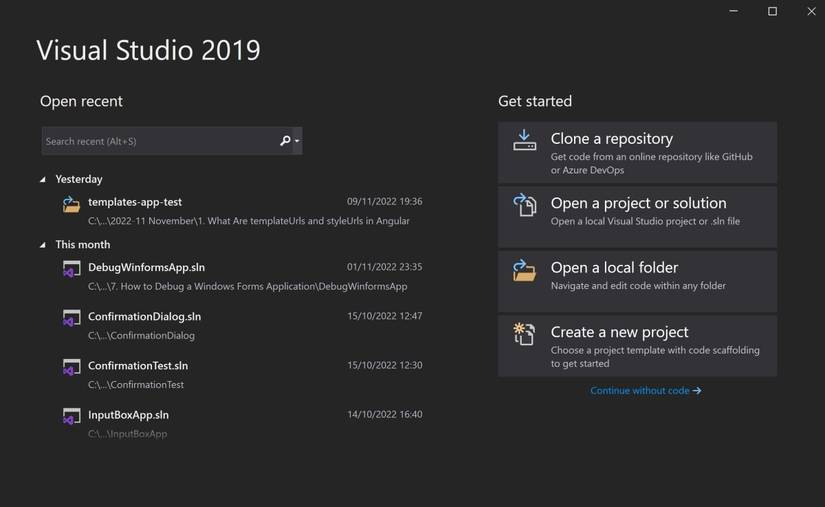The height and width of the screenshot is (507, 825).
Task: Click the Yesterday group label
Action: [x=79, y=179]
